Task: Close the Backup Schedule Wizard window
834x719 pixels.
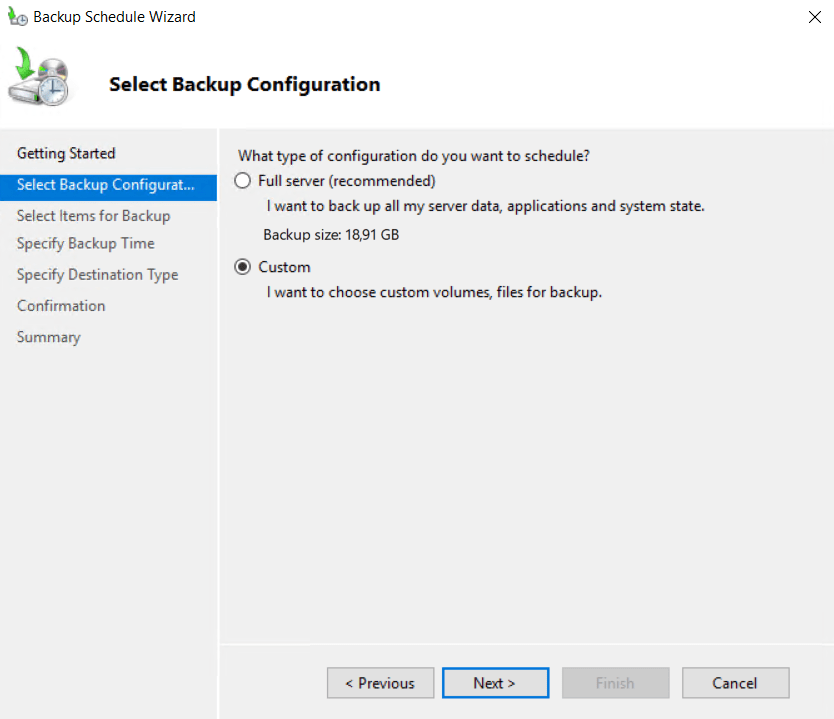Action: click(x=814, y=17)
